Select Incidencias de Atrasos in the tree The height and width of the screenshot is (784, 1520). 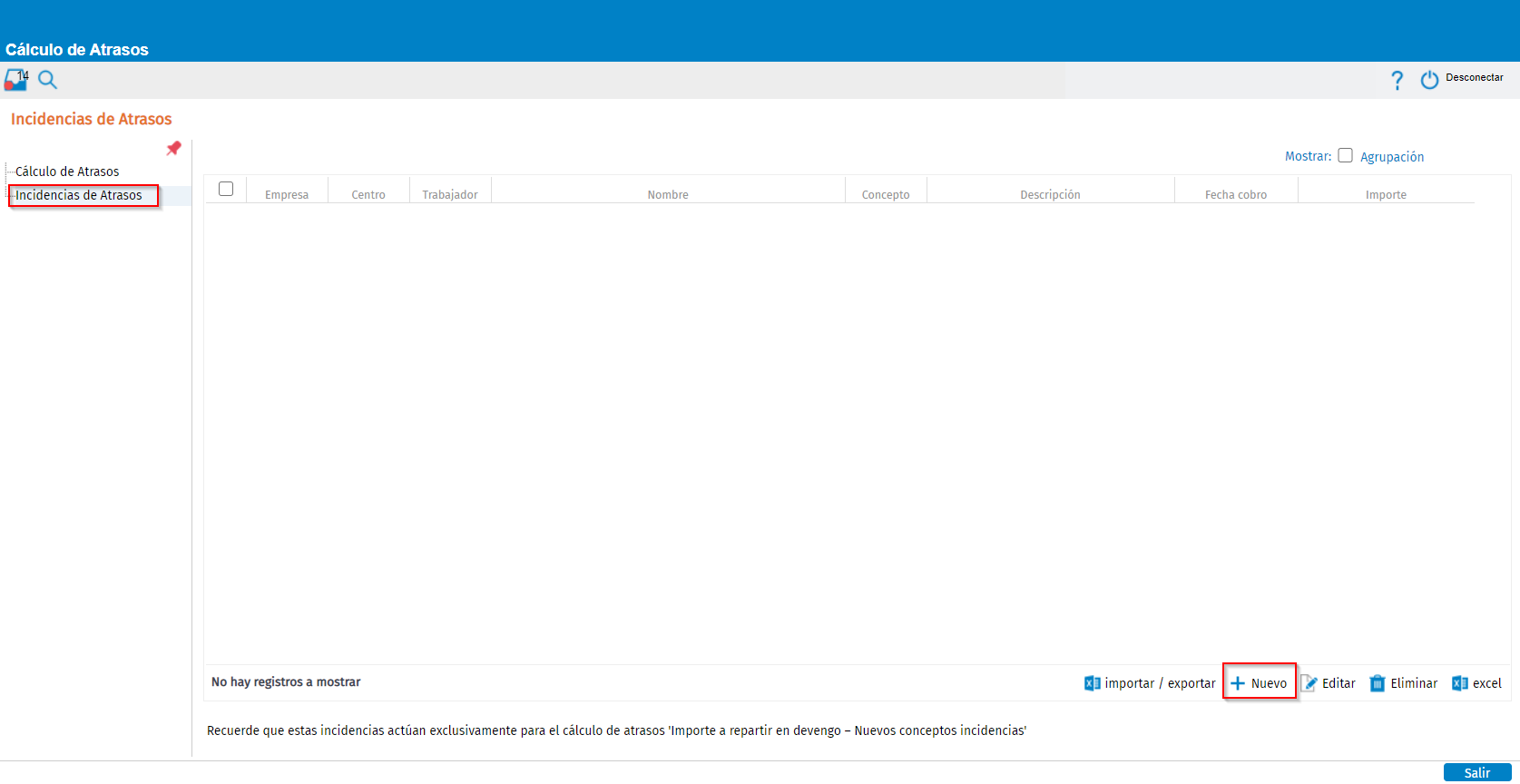79,195
